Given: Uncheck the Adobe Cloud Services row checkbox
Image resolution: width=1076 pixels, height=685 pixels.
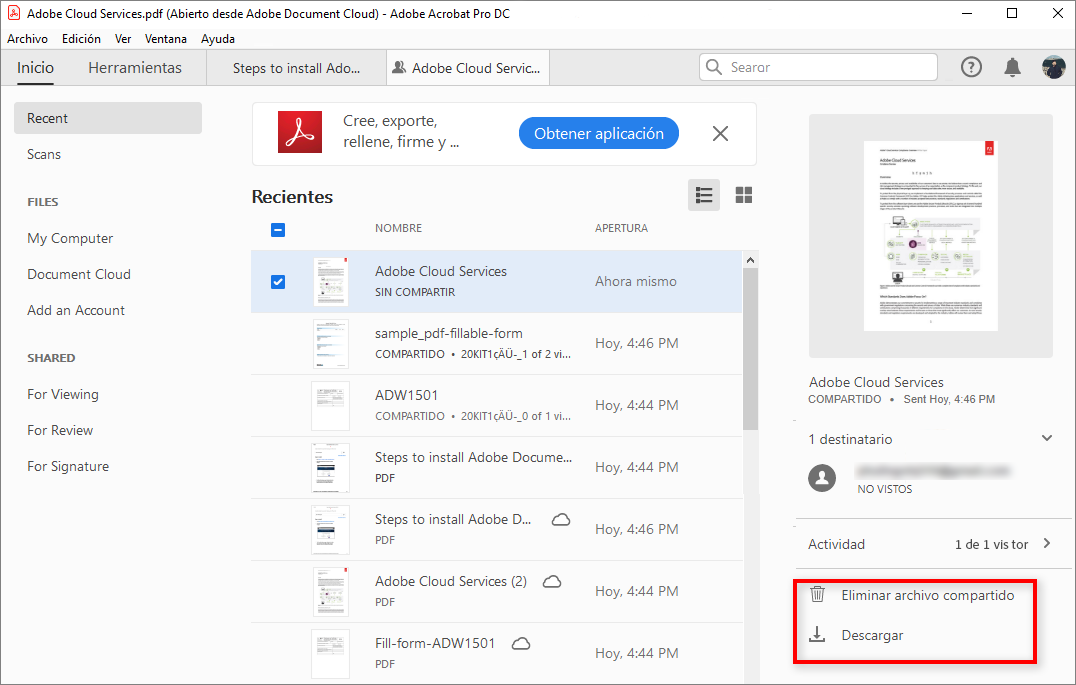Looking at the screenshot, I should [278, 281].
